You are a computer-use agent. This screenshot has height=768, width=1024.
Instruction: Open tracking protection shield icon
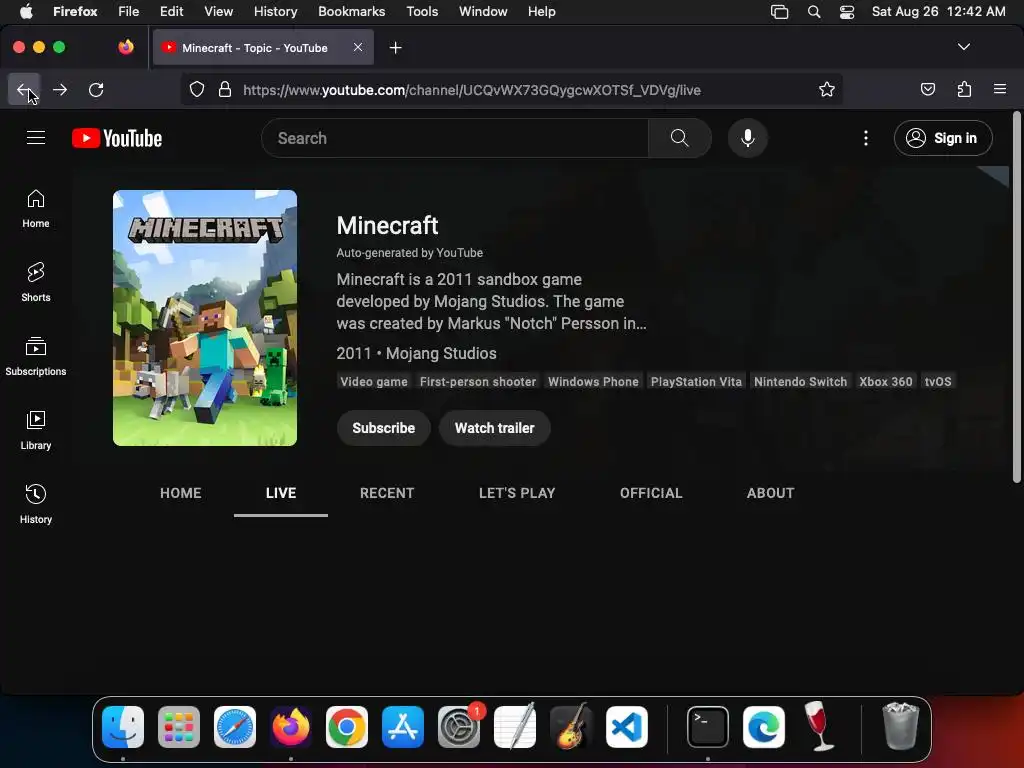click(x=197, y=89)
